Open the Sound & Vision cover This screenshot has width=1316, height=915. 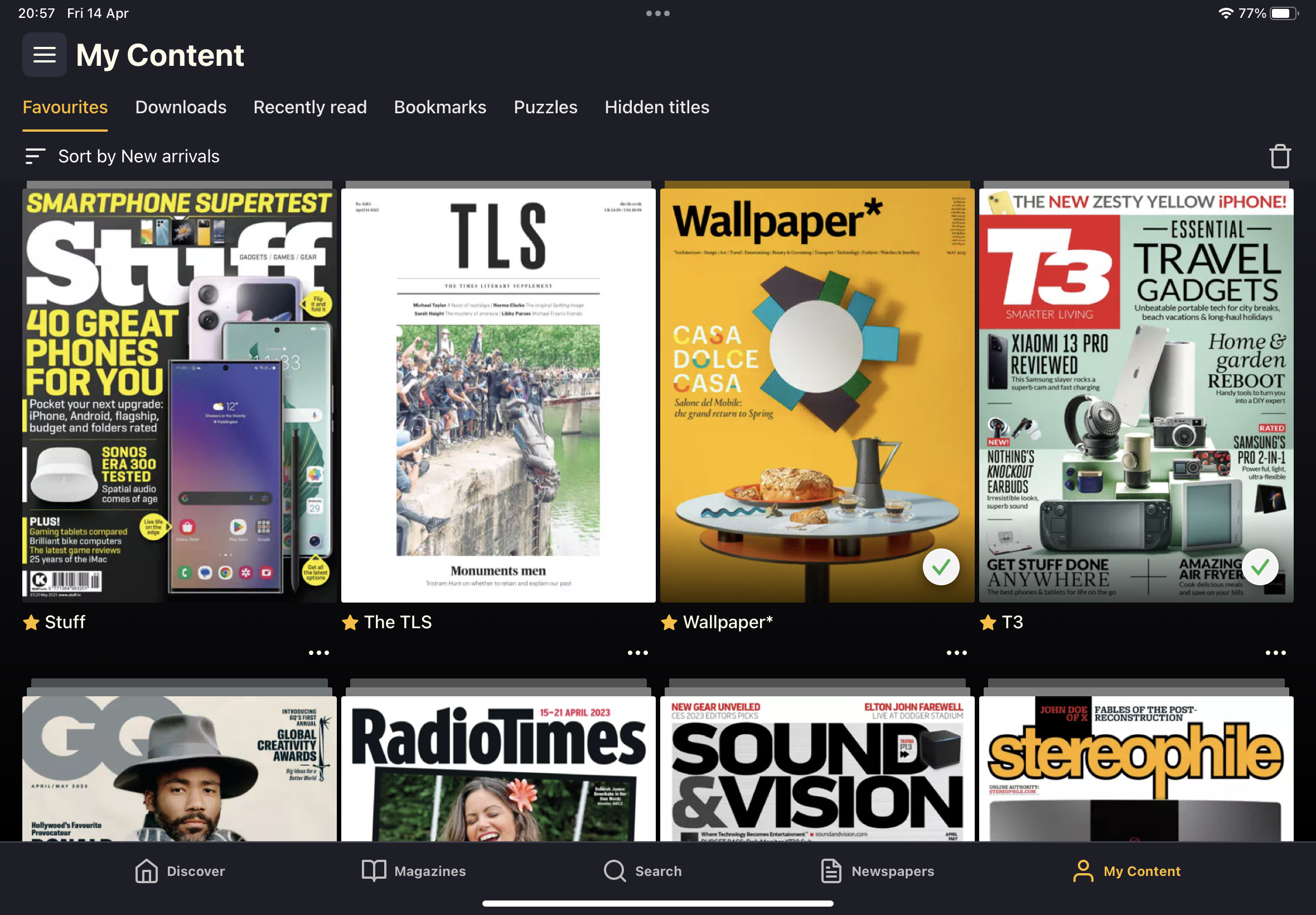pyautogui.click(x=817, y=768)
